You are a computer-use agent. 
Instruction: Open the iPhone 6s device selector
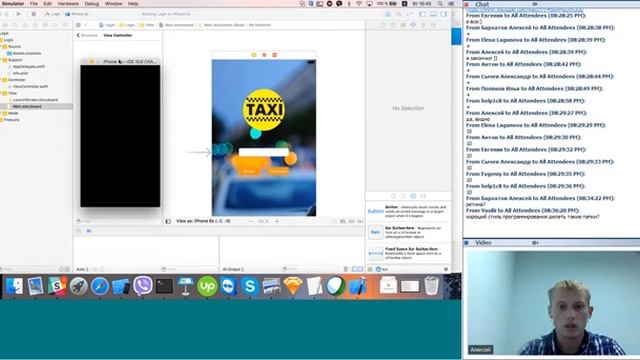coord(77,14)
